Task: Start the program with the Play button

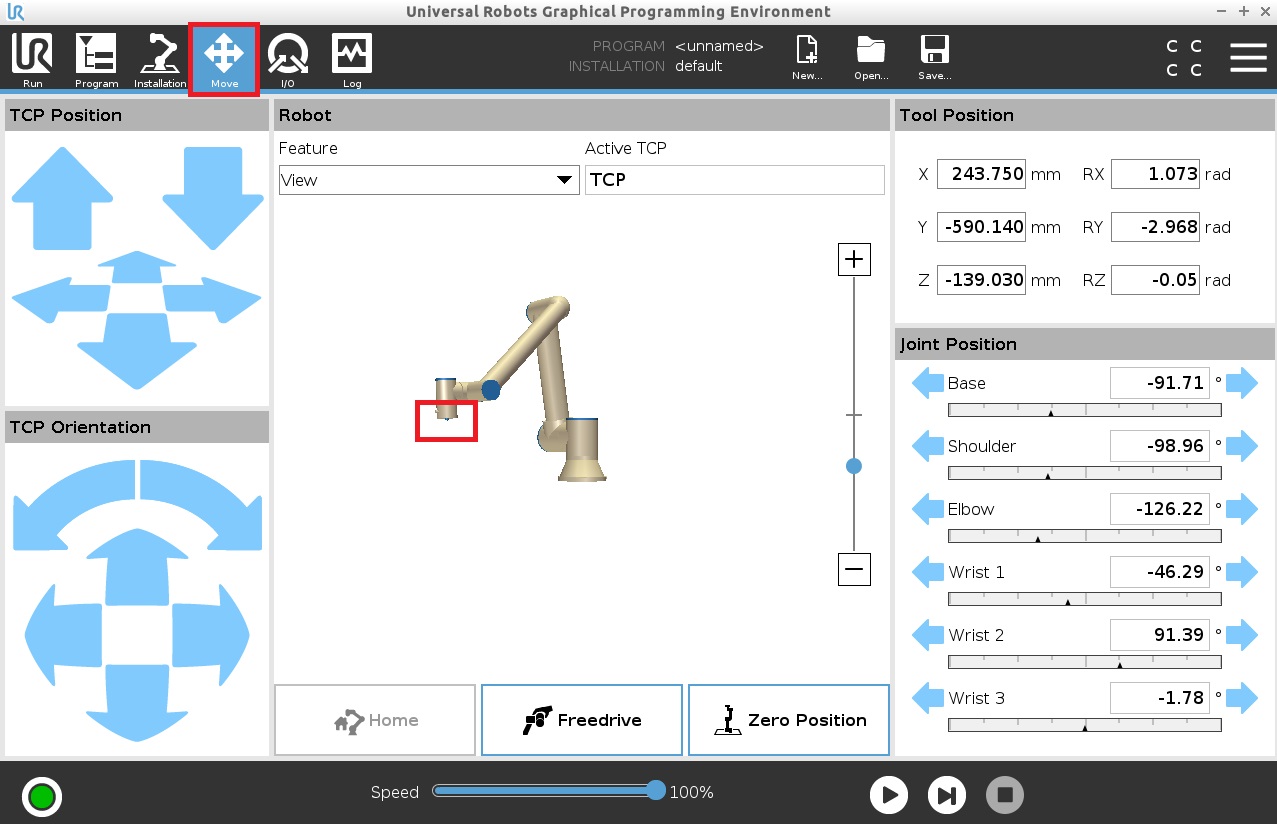Action: (888, 795)
